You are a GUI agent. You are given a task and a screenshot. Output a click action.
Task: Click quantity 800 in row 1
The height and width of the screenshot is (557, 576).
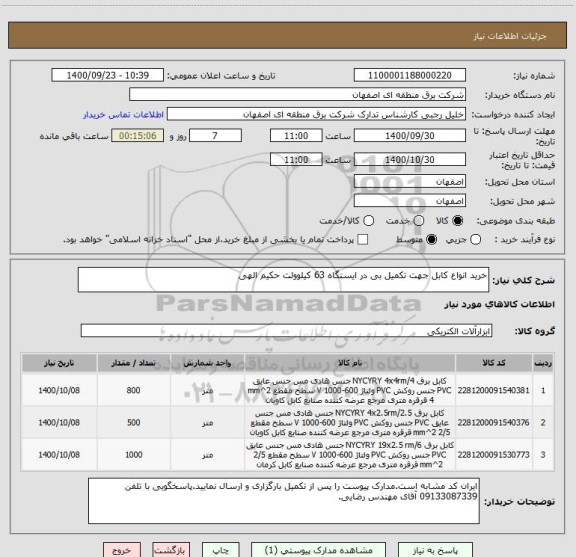tap(133, 390)
